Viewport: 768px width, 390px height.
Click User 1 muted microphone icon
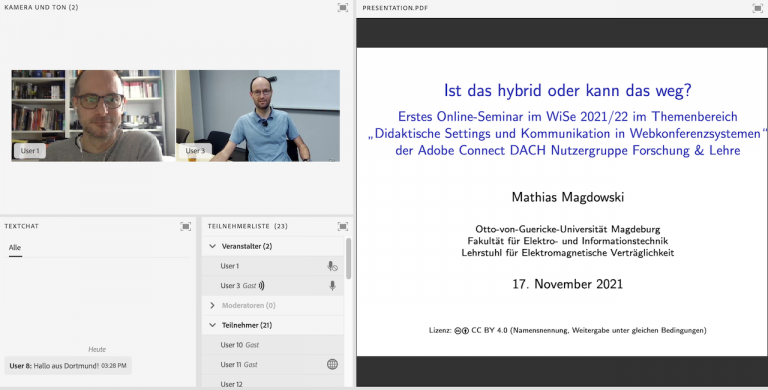(x=332, y=266)
